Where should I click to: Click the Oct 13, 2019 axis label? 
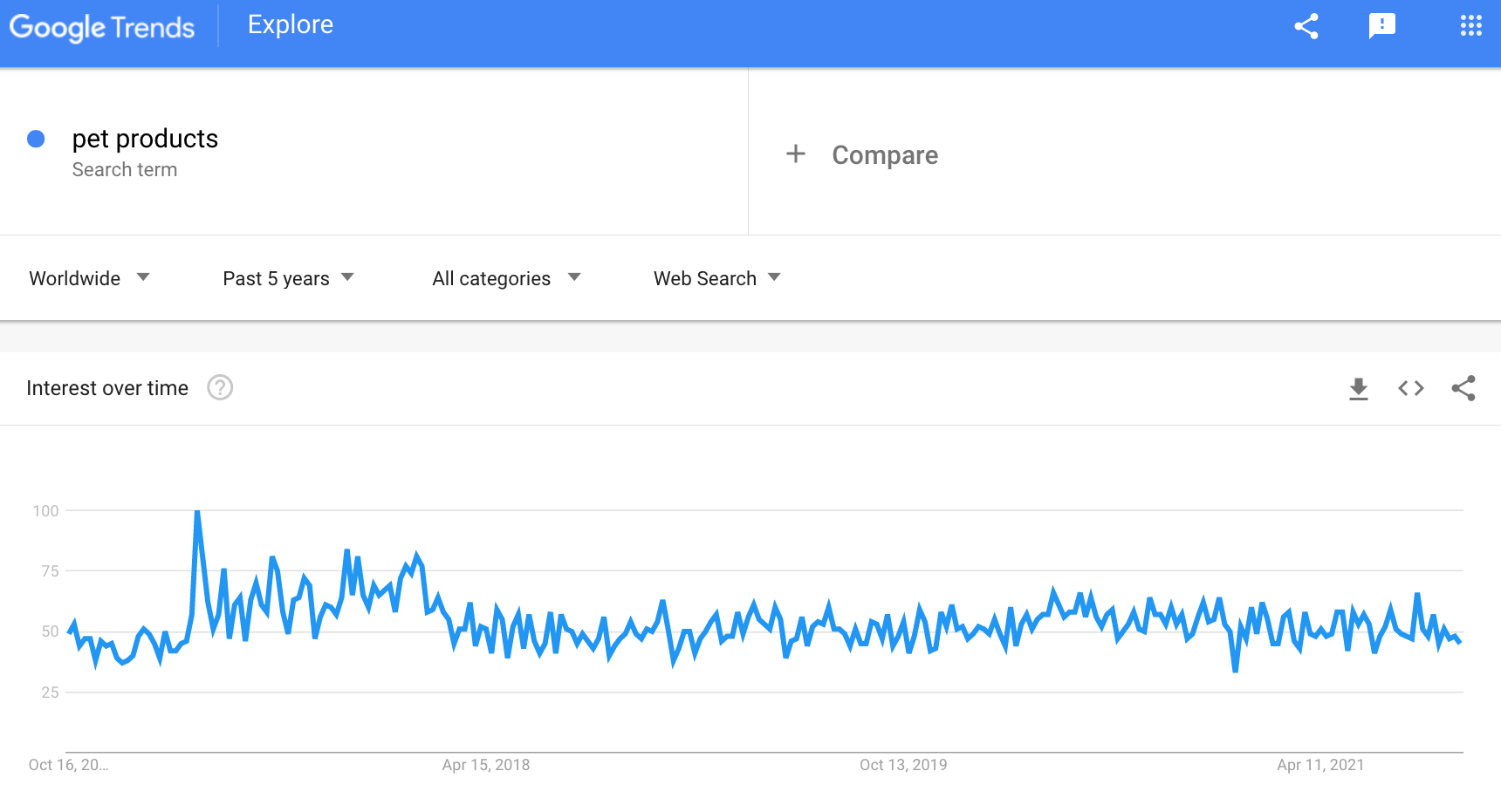[x=903, y=765]
